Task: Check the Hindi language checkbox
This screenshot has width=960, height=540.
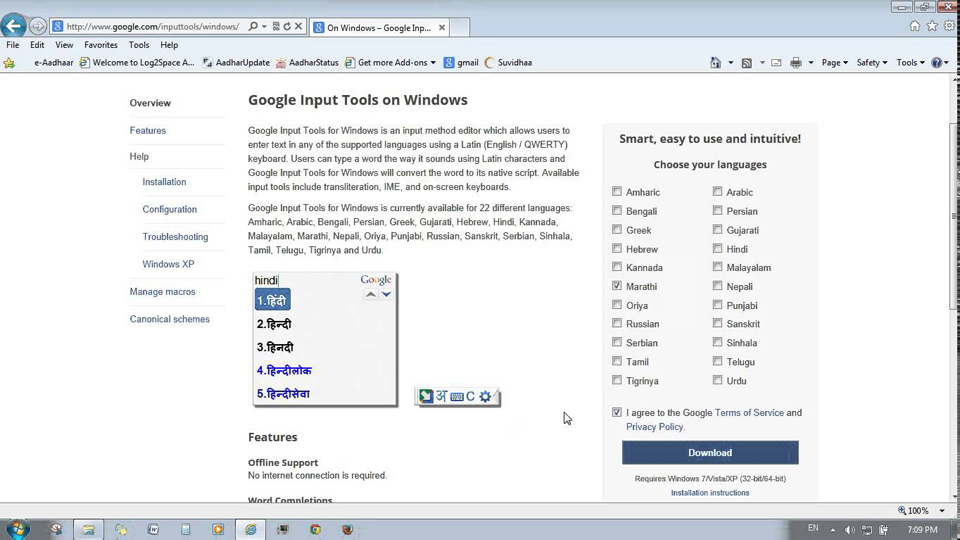Action: (x=717, y=249)
